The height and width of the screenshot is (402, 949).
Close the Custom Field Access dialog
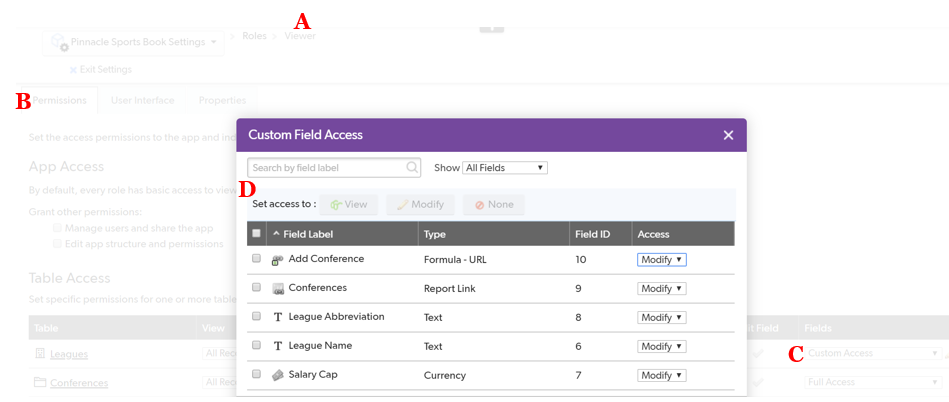tap(728, 135)
